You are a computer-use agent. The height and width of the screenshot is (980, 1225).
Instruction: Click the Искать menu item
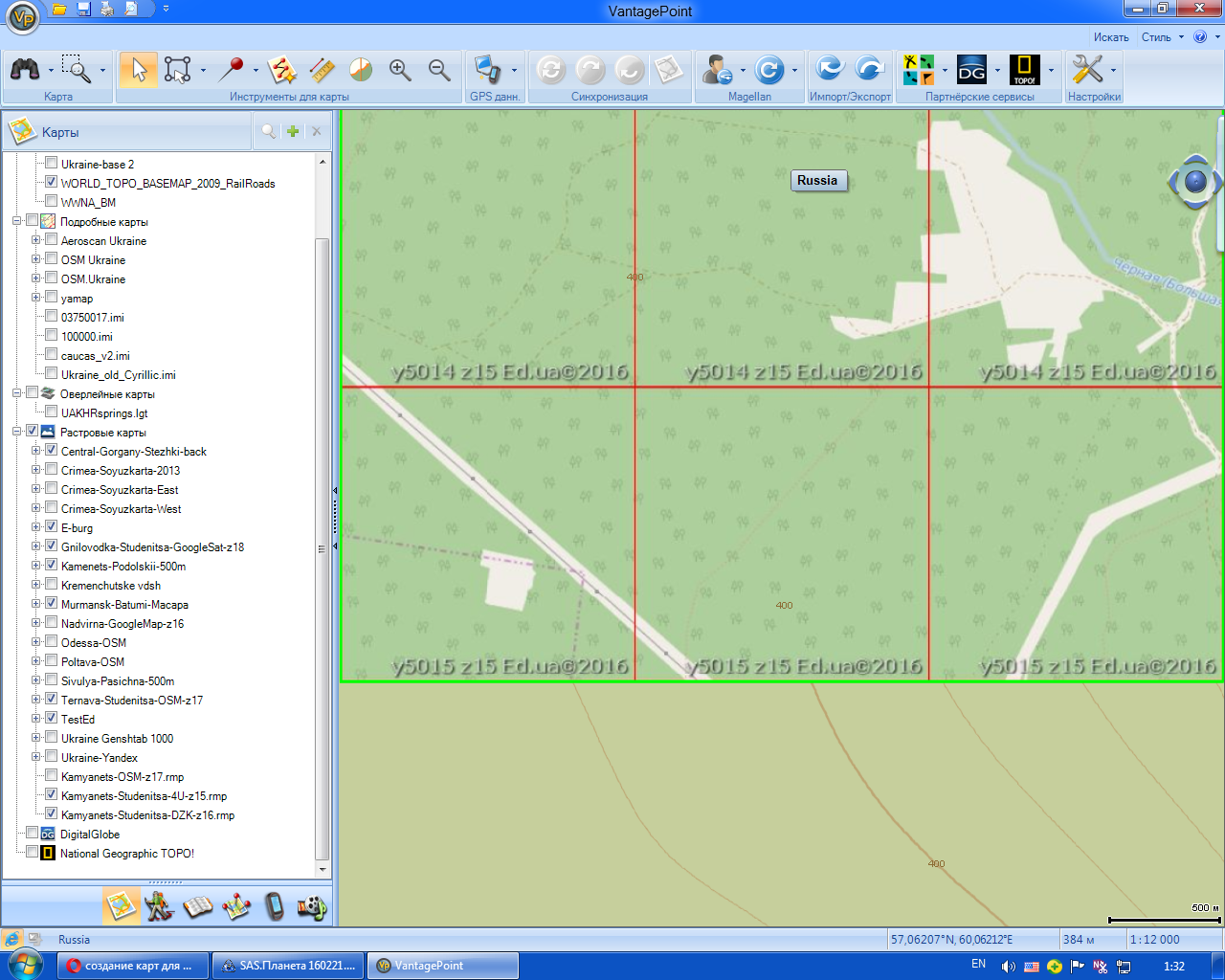click(1111, 37)
